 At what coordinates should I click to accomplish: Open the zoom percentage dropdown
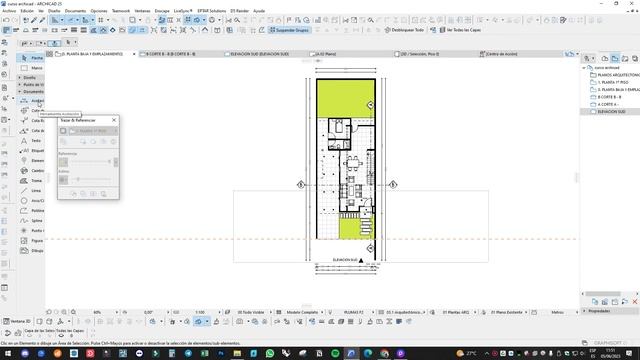point(117,312)
